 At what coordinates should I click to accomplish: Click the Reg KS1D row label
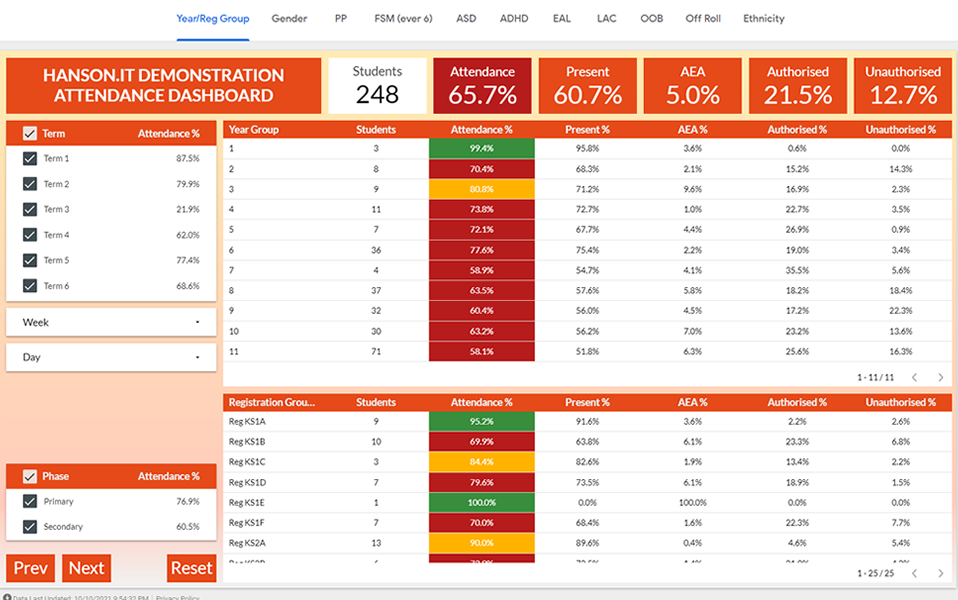click(247, 482)
